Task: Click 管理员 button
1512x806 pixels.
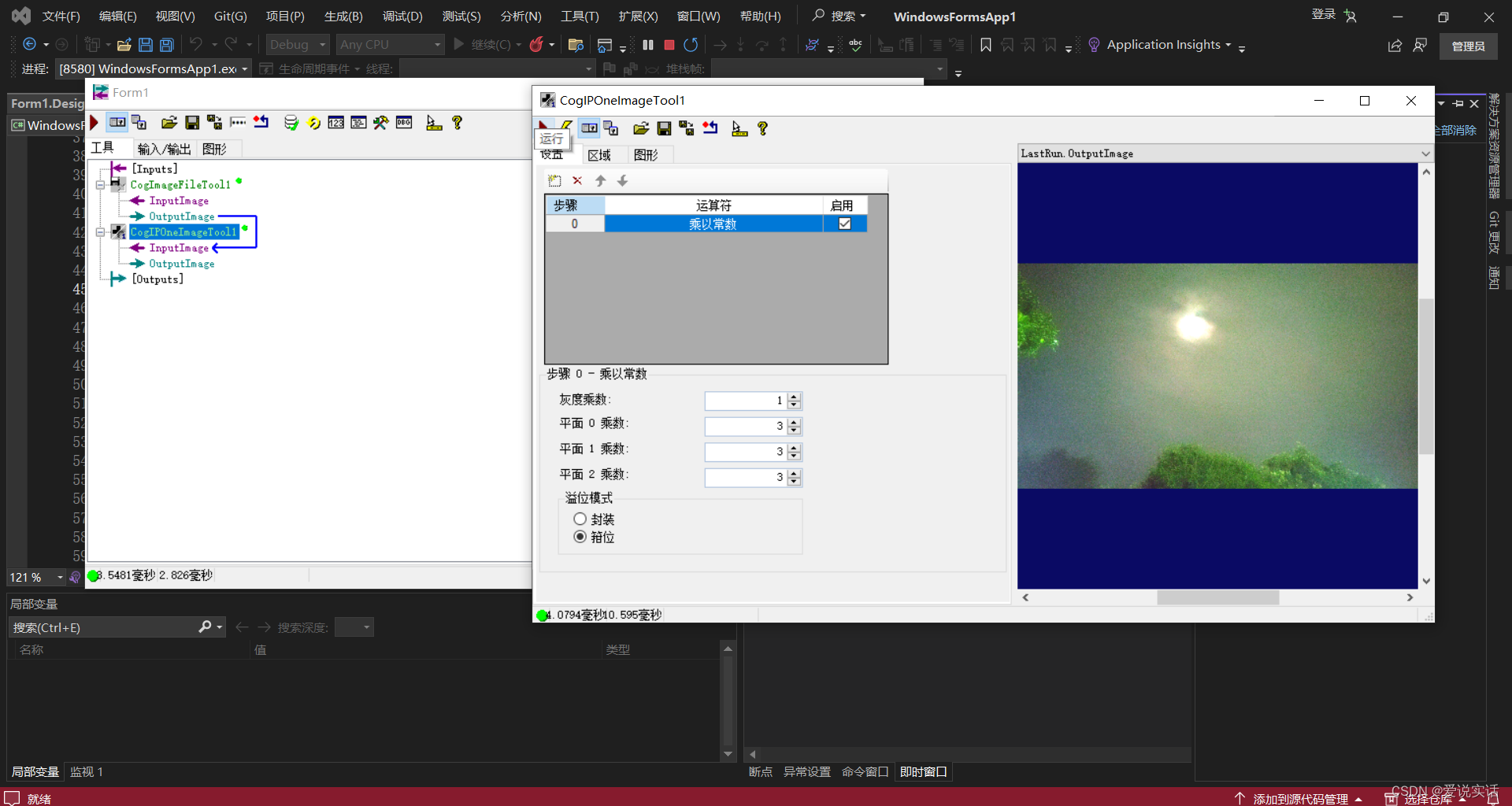Action: (x=1469, y=46)
